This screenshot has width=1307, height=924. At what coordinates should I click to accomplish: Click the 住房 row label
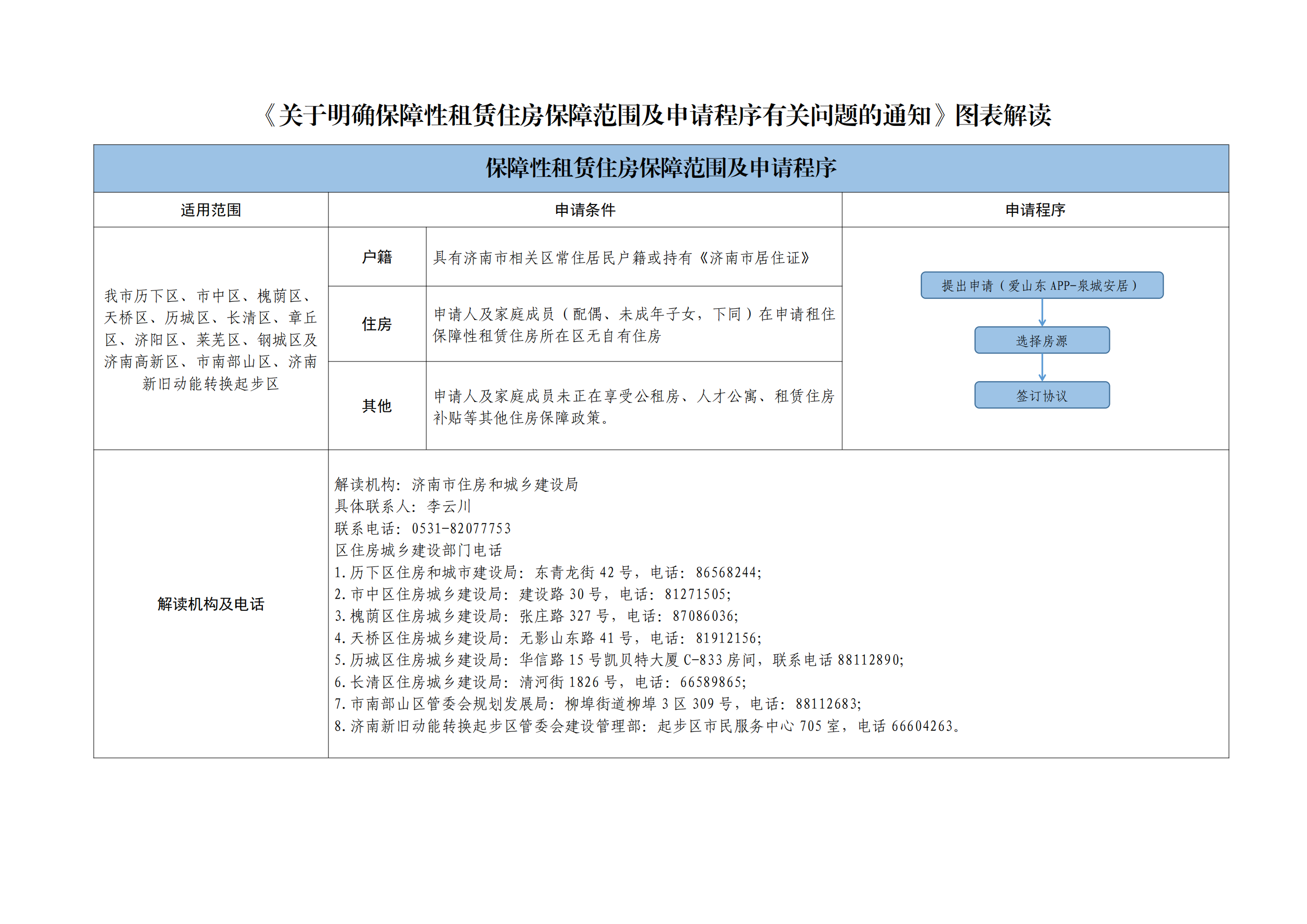377,324
